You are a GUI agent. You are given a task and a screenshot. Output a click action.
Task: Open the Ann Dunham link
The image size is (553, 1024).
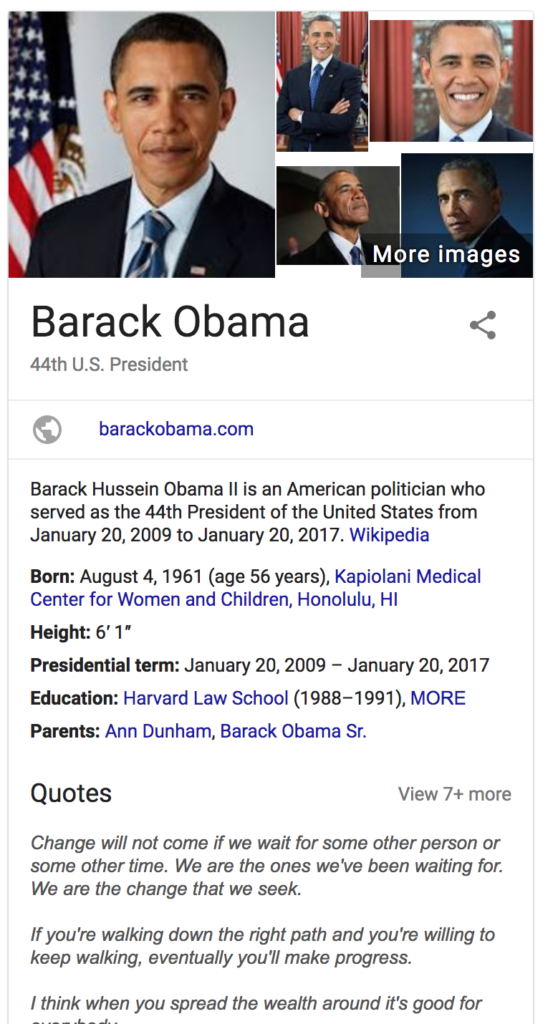click(x=158, y=731)
